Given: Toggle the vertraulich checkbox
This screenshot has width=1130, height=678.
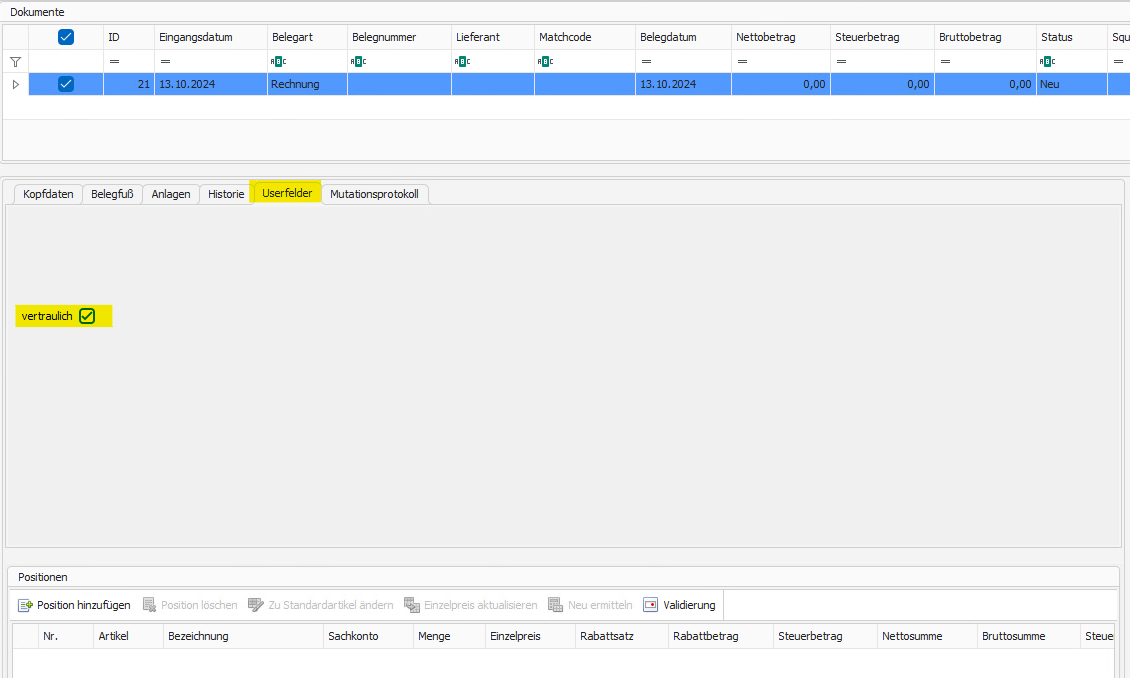Looking at the screenshot, I should coord(87,316).
